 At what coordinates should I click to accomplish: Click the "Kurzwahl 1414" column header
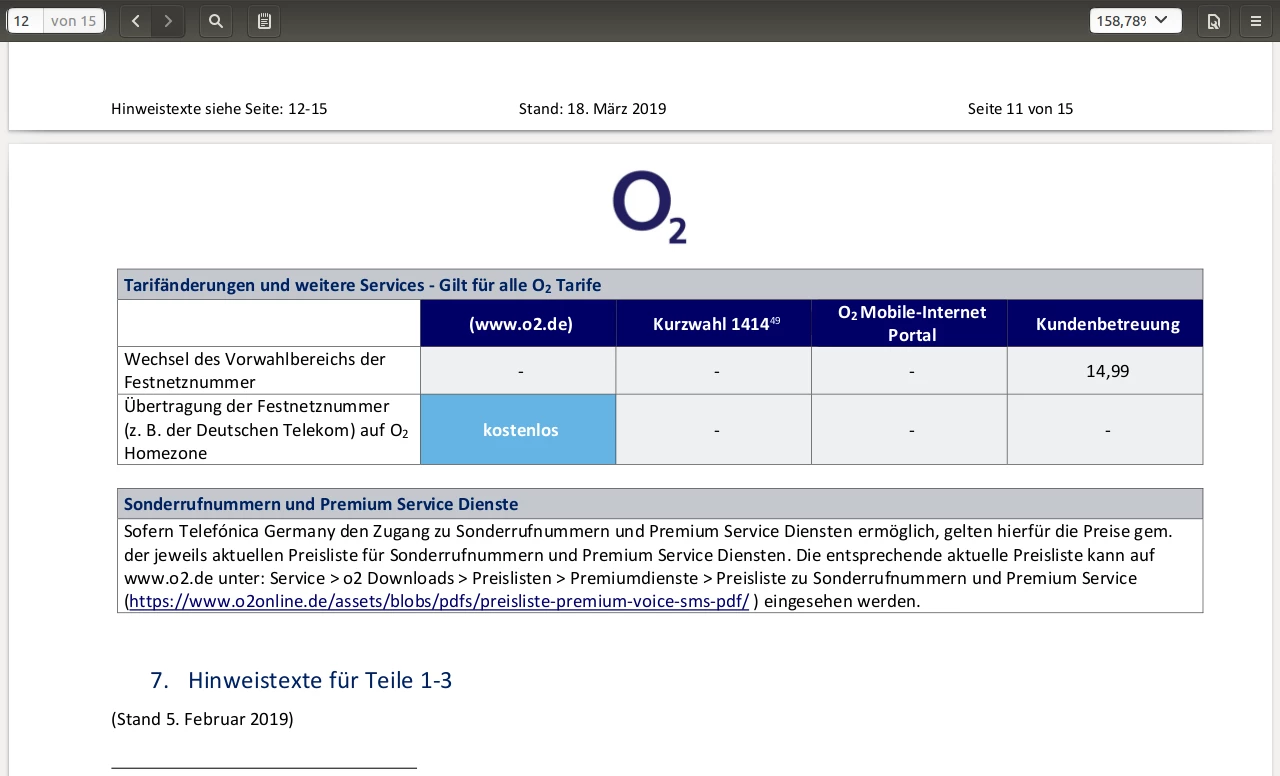point(716,324)
